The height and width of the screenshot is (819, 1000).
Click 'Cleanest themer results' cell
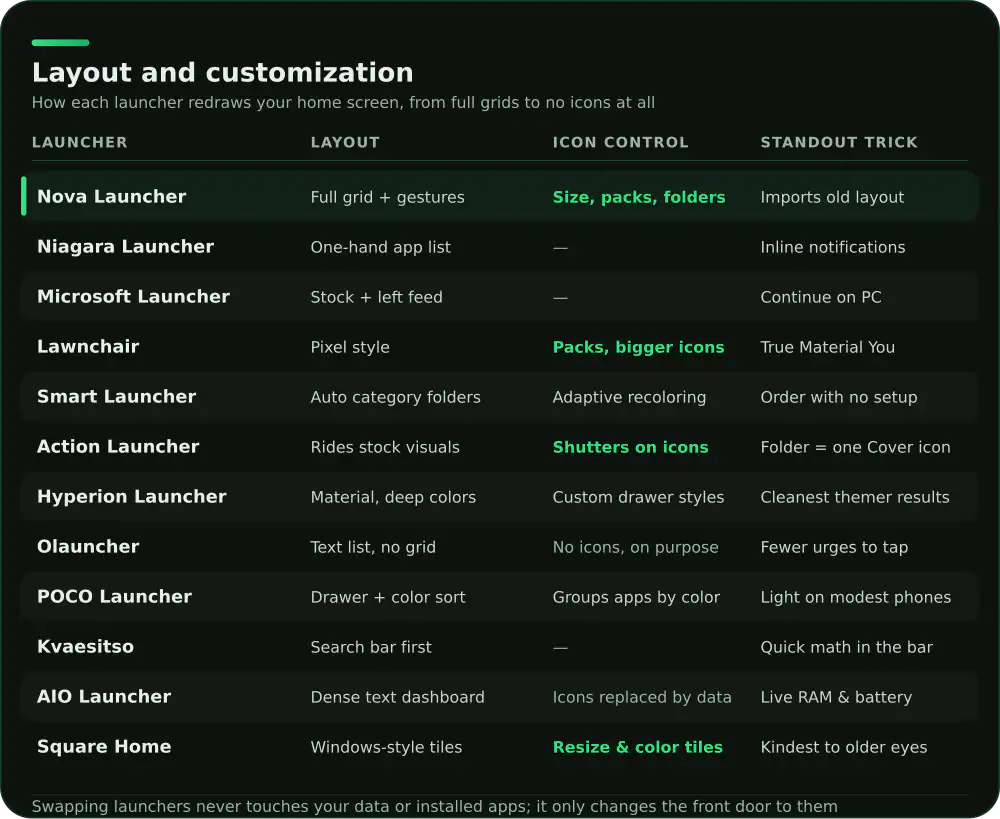855,498
